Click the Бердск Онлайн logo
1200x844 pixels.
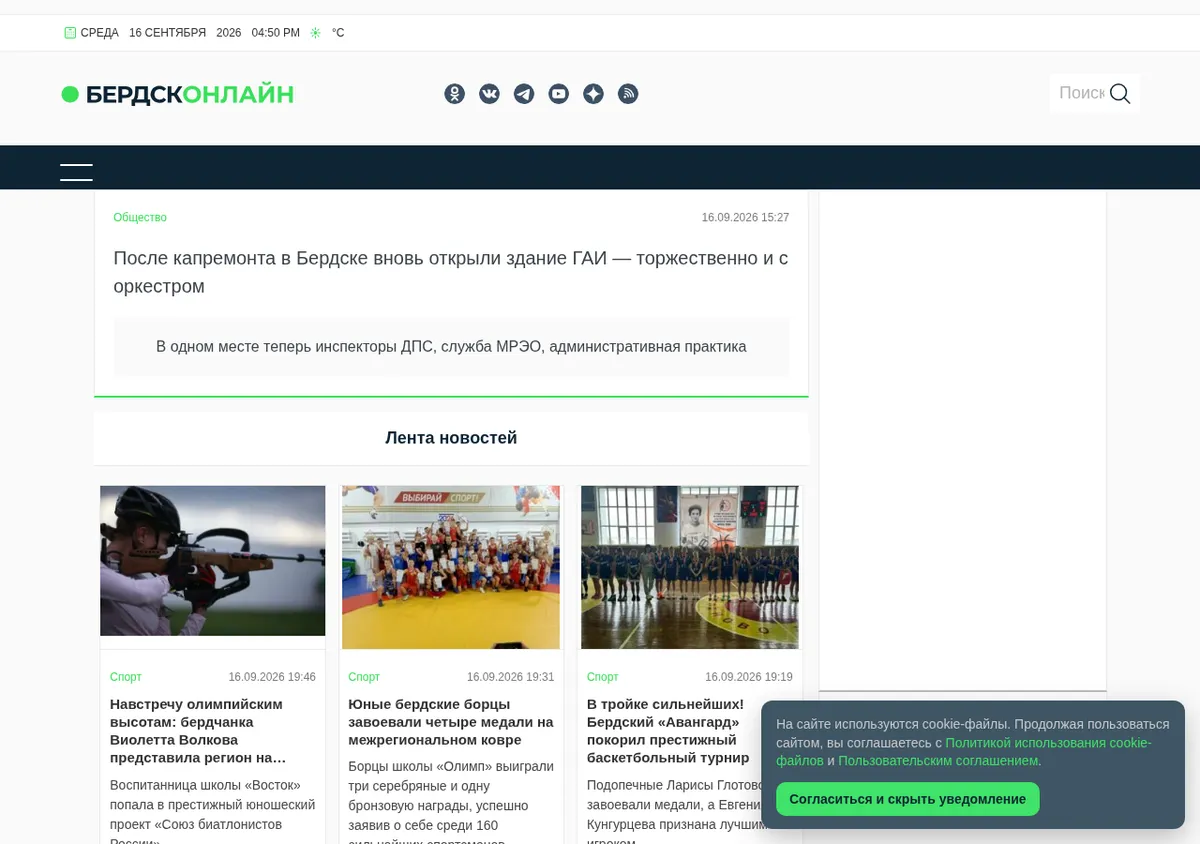178,94
